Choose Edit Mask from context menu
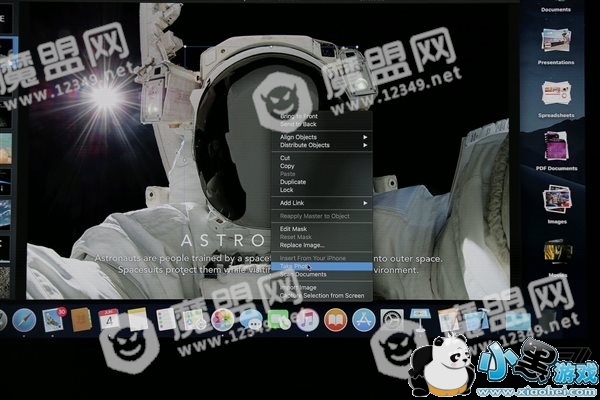Viewport: 600px width, 400px height. click(322, 229)
